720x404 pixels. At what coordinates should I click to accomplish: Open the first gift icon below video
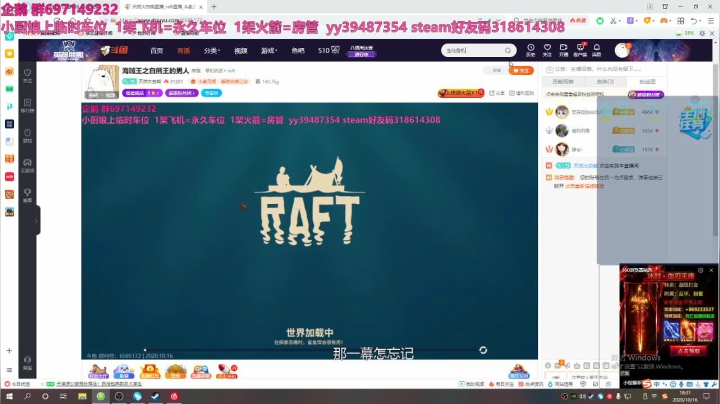point(98,371)
